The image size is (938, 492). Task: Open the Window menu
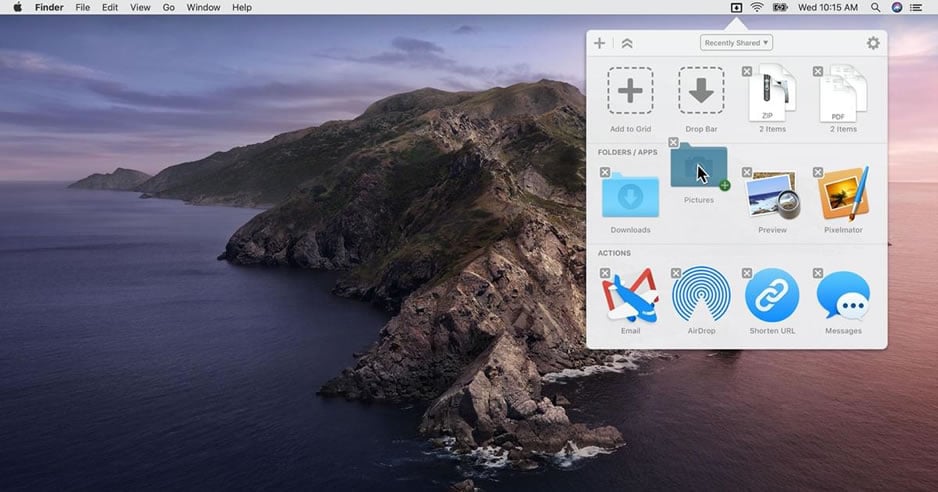click(203, 7)
